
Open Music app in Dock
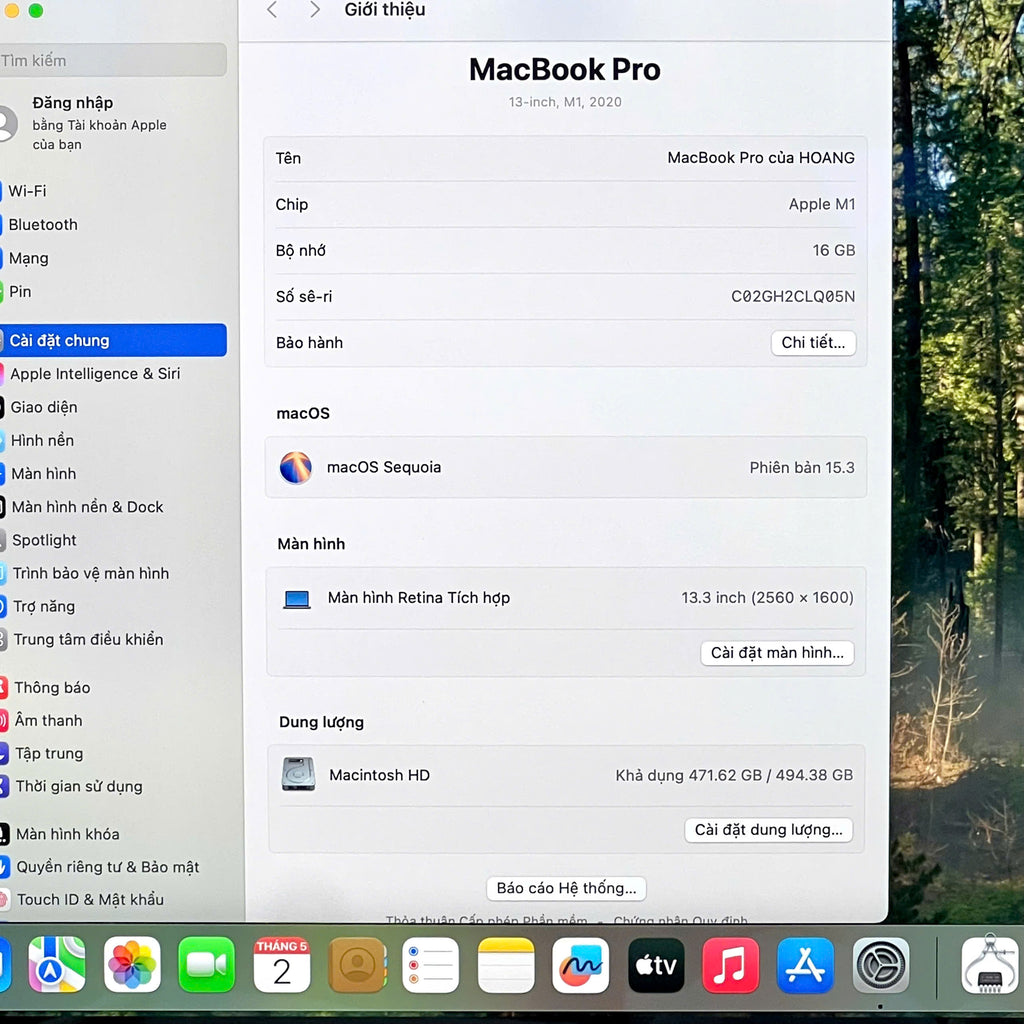731,965
